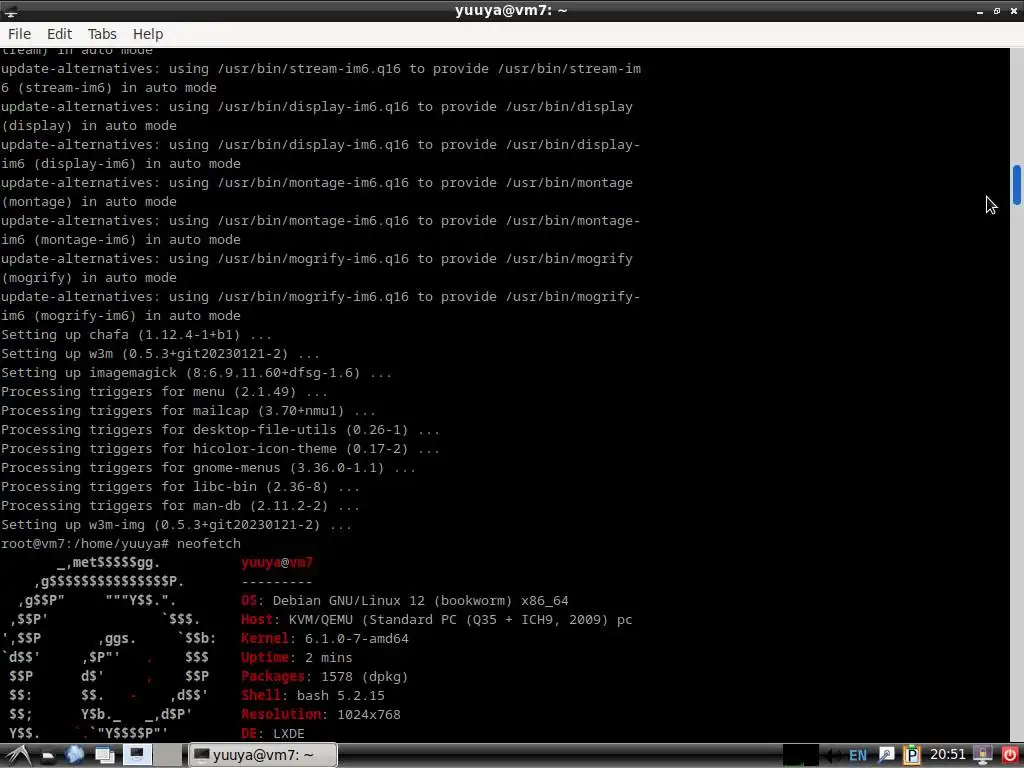The width and height of the screenshot is (1024, 768).
Task: Click 'Processing triggers for libc-bin' line
Action: click(180, 486)
